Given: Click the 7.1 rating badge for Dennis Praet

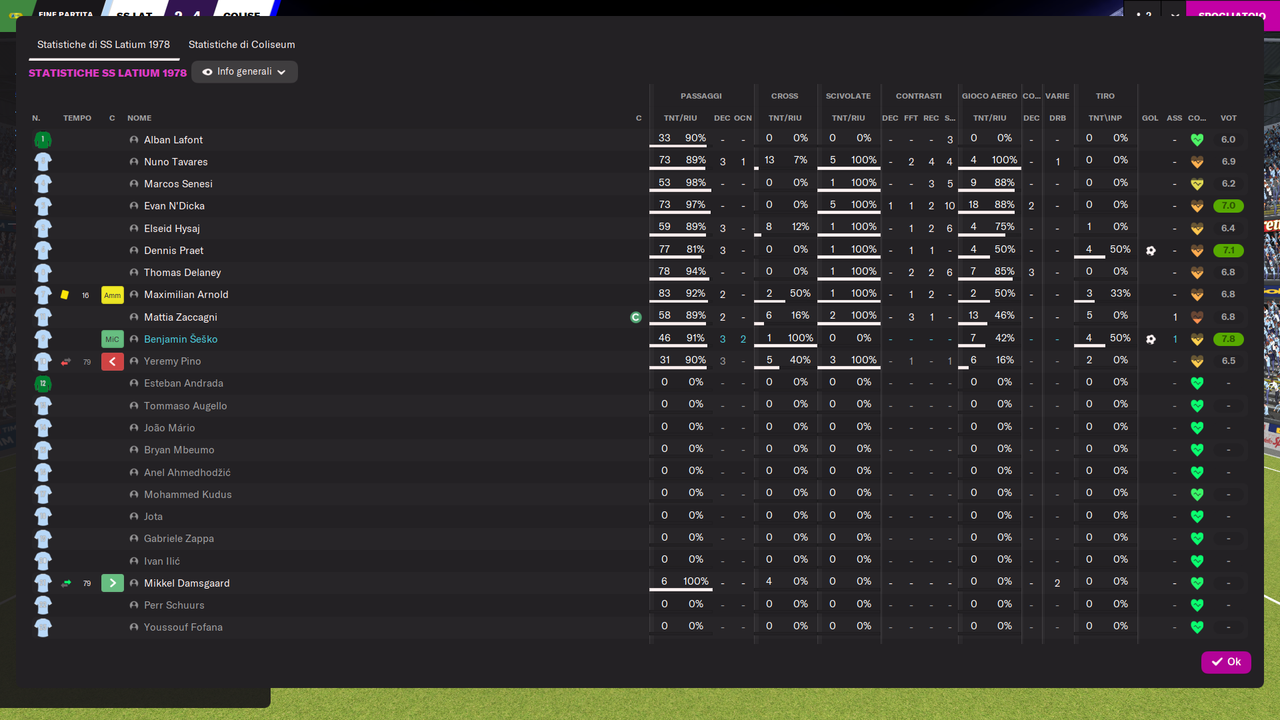Looking at the screenshot, I should coord(1228,251).
